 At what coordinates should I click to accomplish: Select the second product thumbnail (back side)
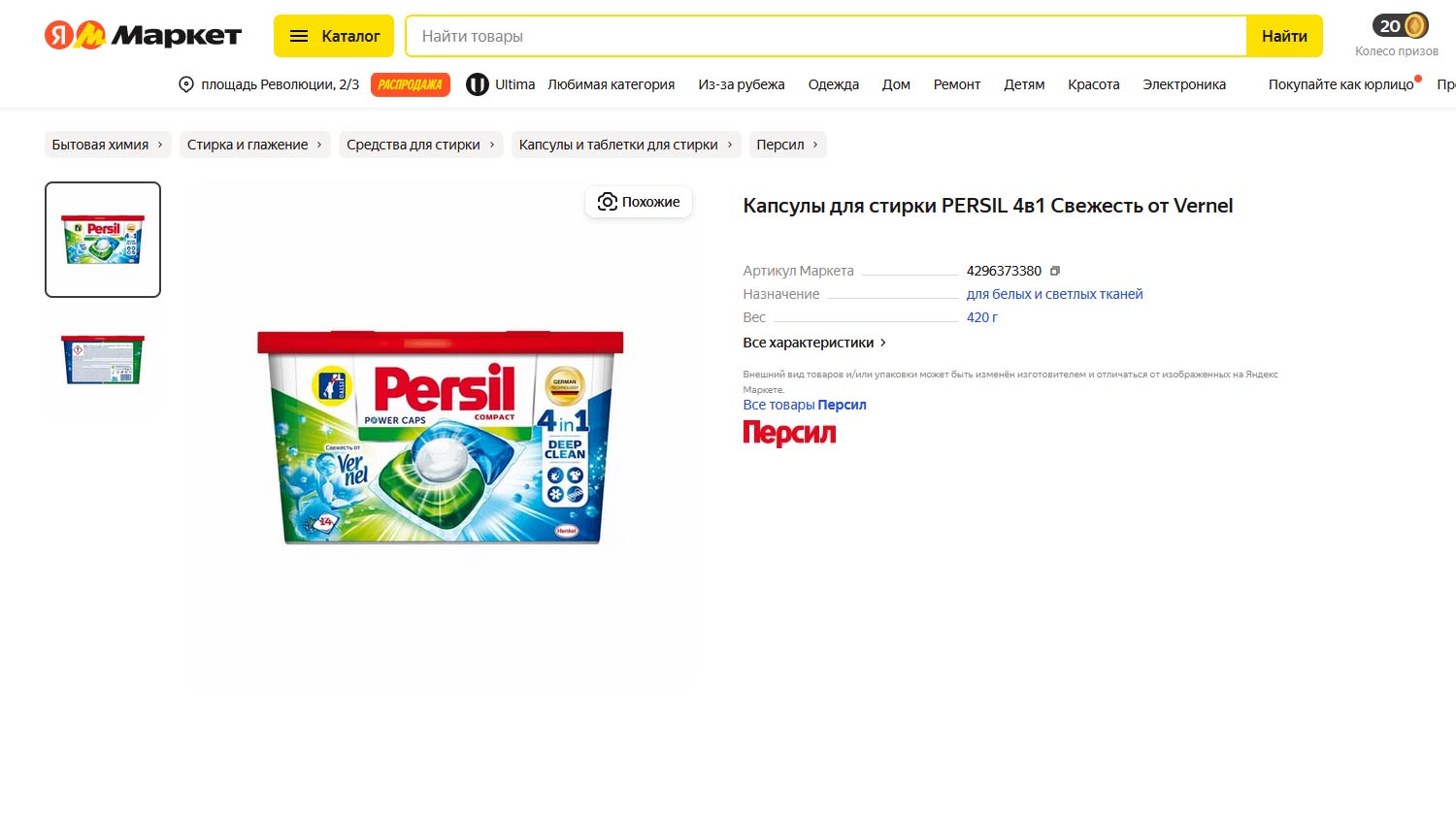pyautogui.click(x=103, y=360)
